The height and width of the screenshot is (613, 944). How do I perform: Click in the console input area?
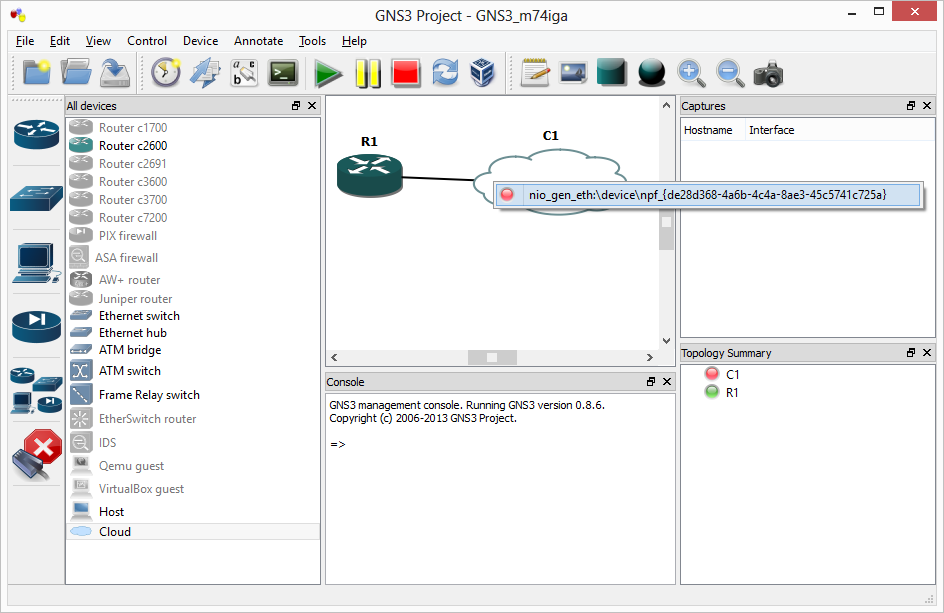tap(500, 488)
